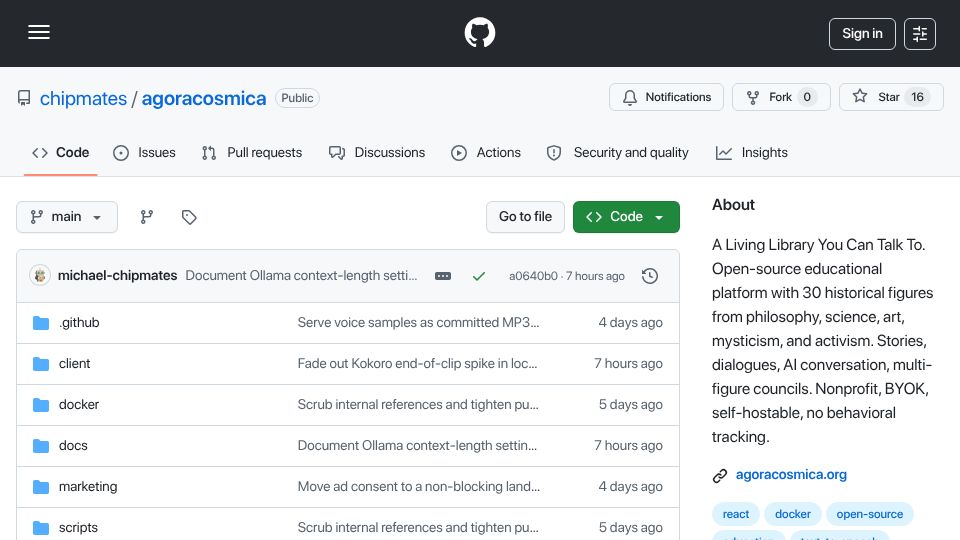The height and width of the screenshot is (540, 960).
Task: Select the react topic tag
Action: tap(735, 514)
